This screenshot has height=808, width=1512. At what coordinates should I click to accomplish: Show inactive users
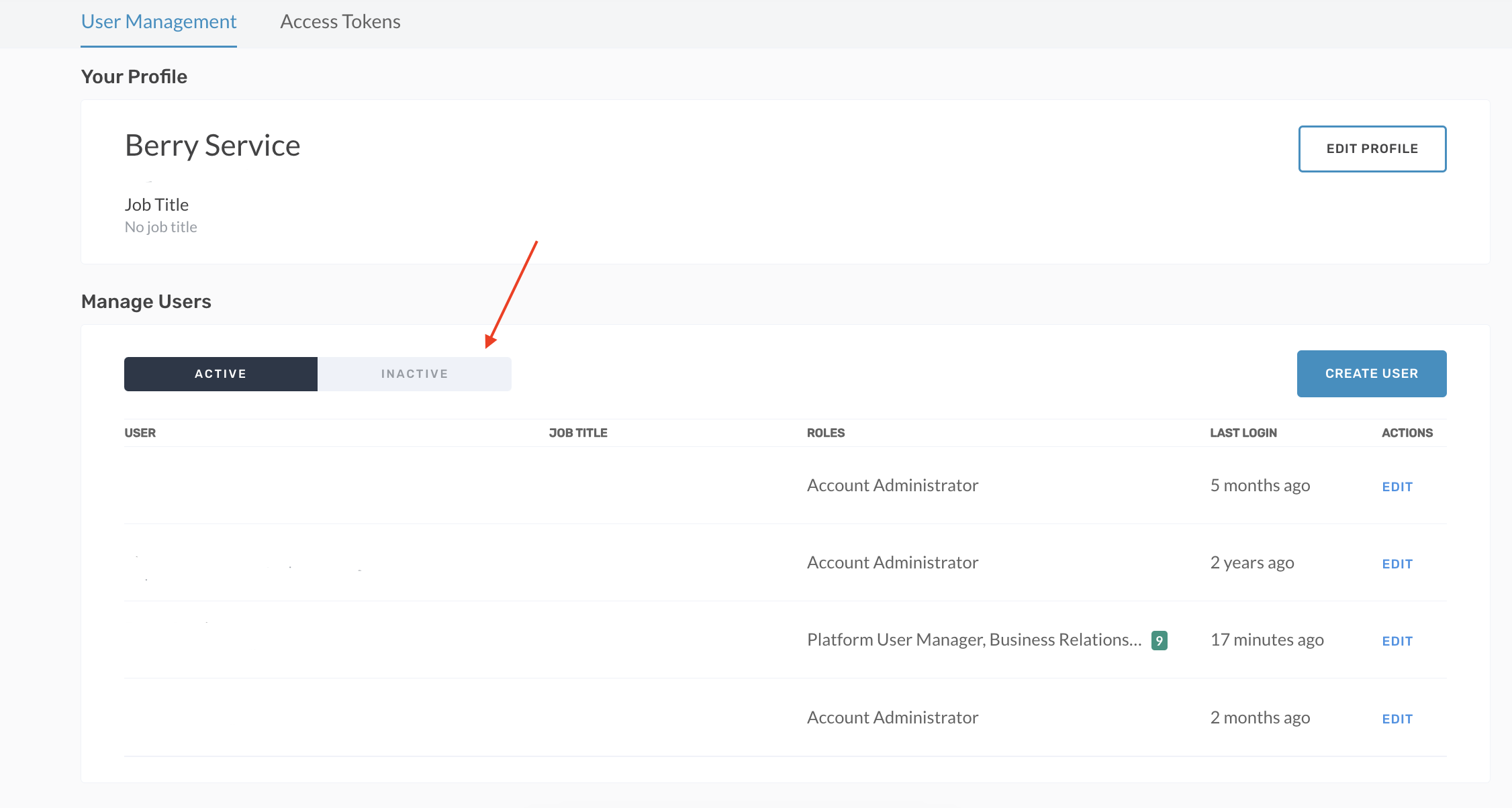click(414, 373)
